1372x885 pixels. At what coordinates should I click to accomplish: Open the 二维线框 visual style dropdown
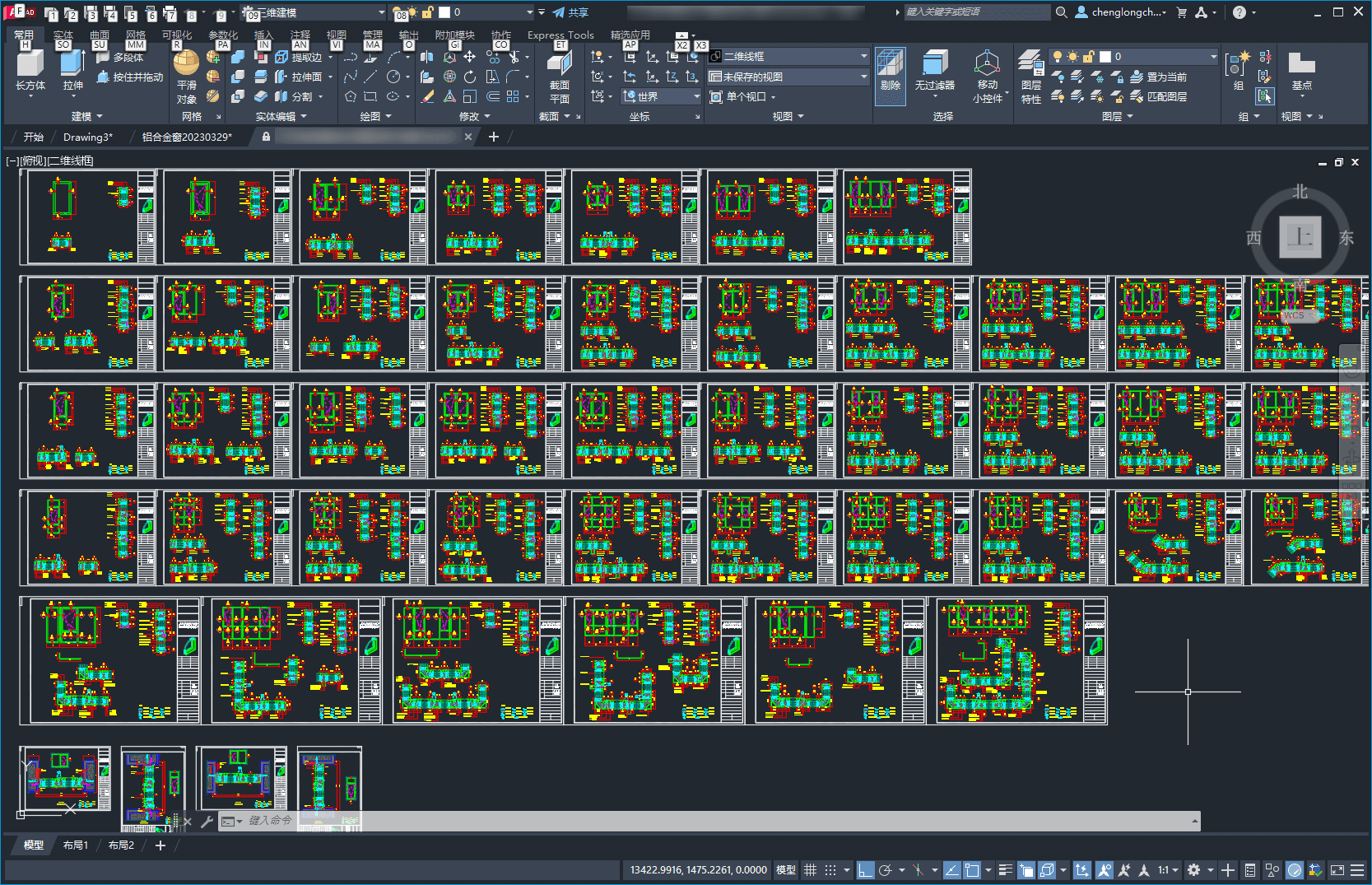[x=788, y=56]
